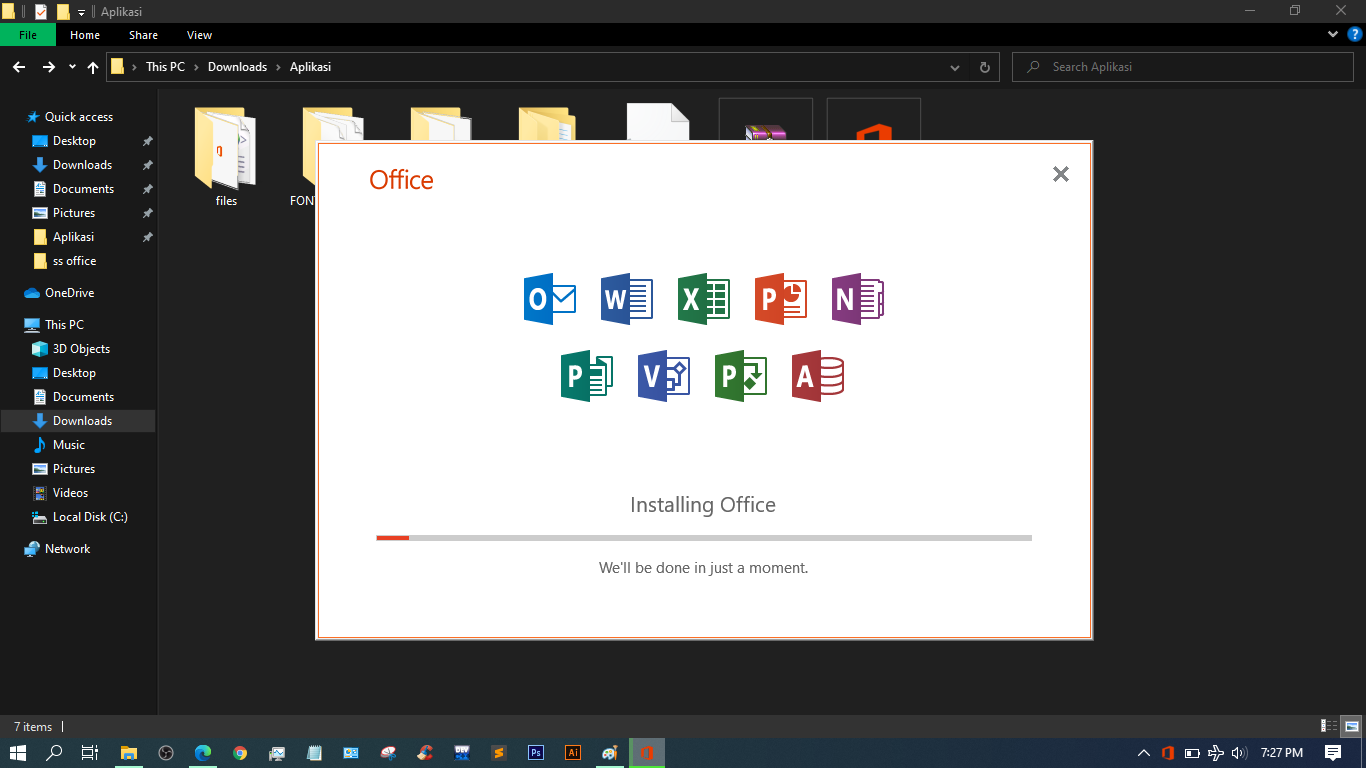Switch to details view layout
The image size is (1366, 768).
coord(1329,727)
